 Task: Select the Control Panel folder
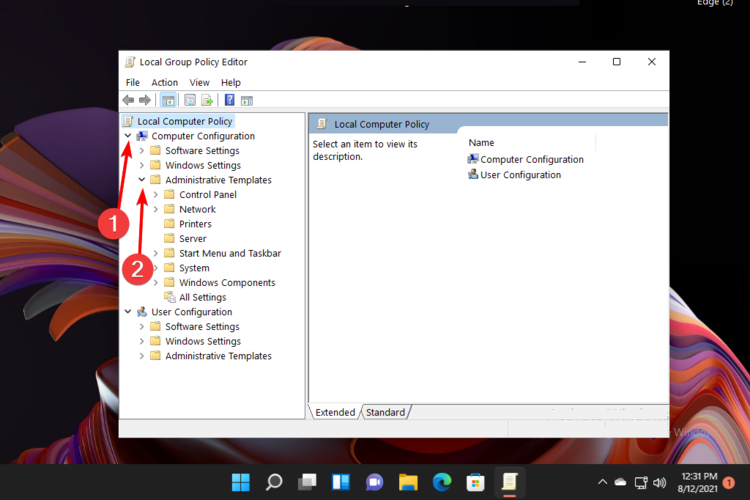click(x=208, y=195)
